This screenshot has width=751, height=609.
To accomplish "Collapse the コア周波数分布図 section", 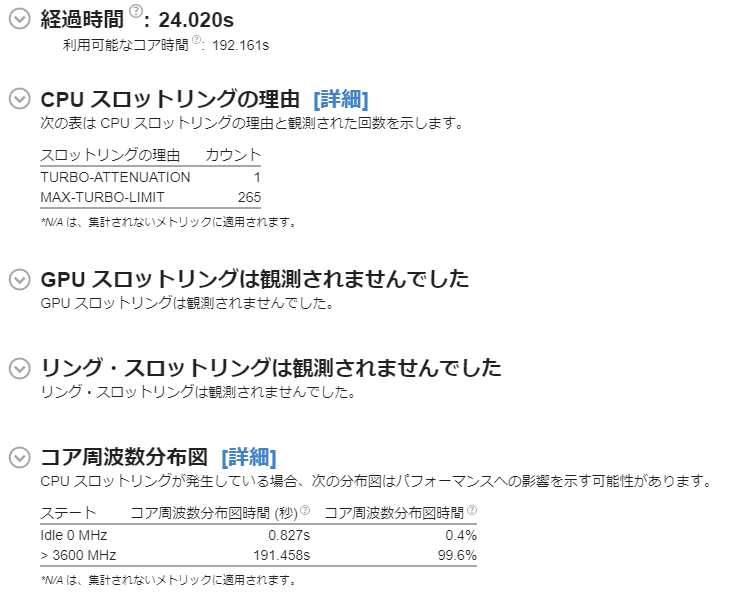I will tap(19, 458).
